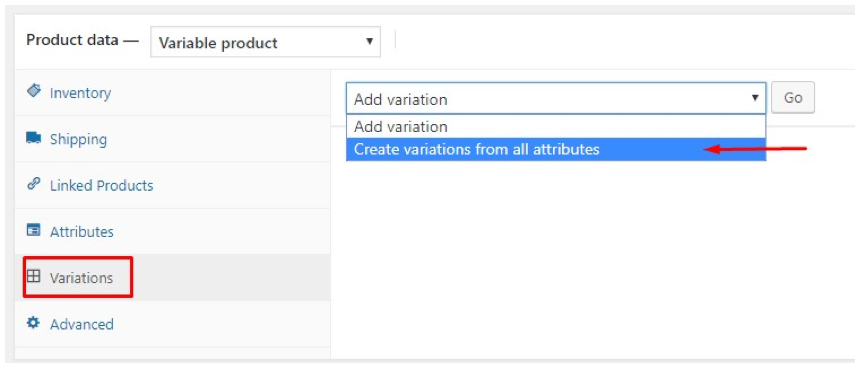Click the Advanced gear icon
This screenshot has width=863, height=374.
[x=34, y=323]
